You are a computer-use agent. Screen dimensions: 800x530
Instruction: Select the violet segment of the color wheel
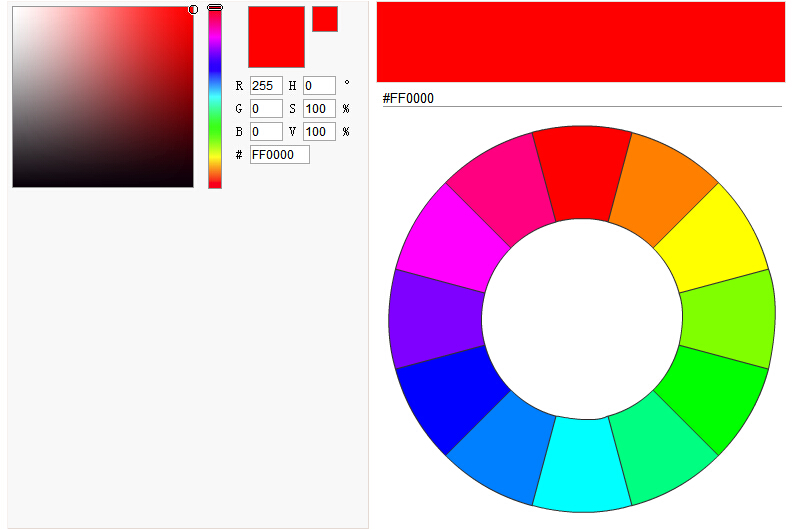436,319
